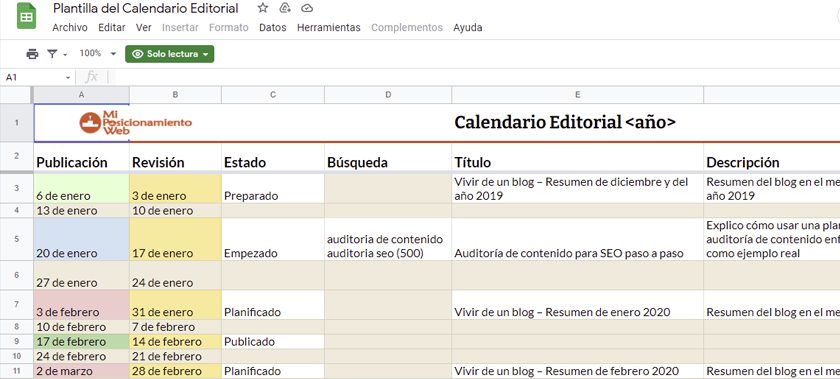Click the Revisión column heading cell
Viewport: 840px width, 379px height.
(x=175, y=157)
